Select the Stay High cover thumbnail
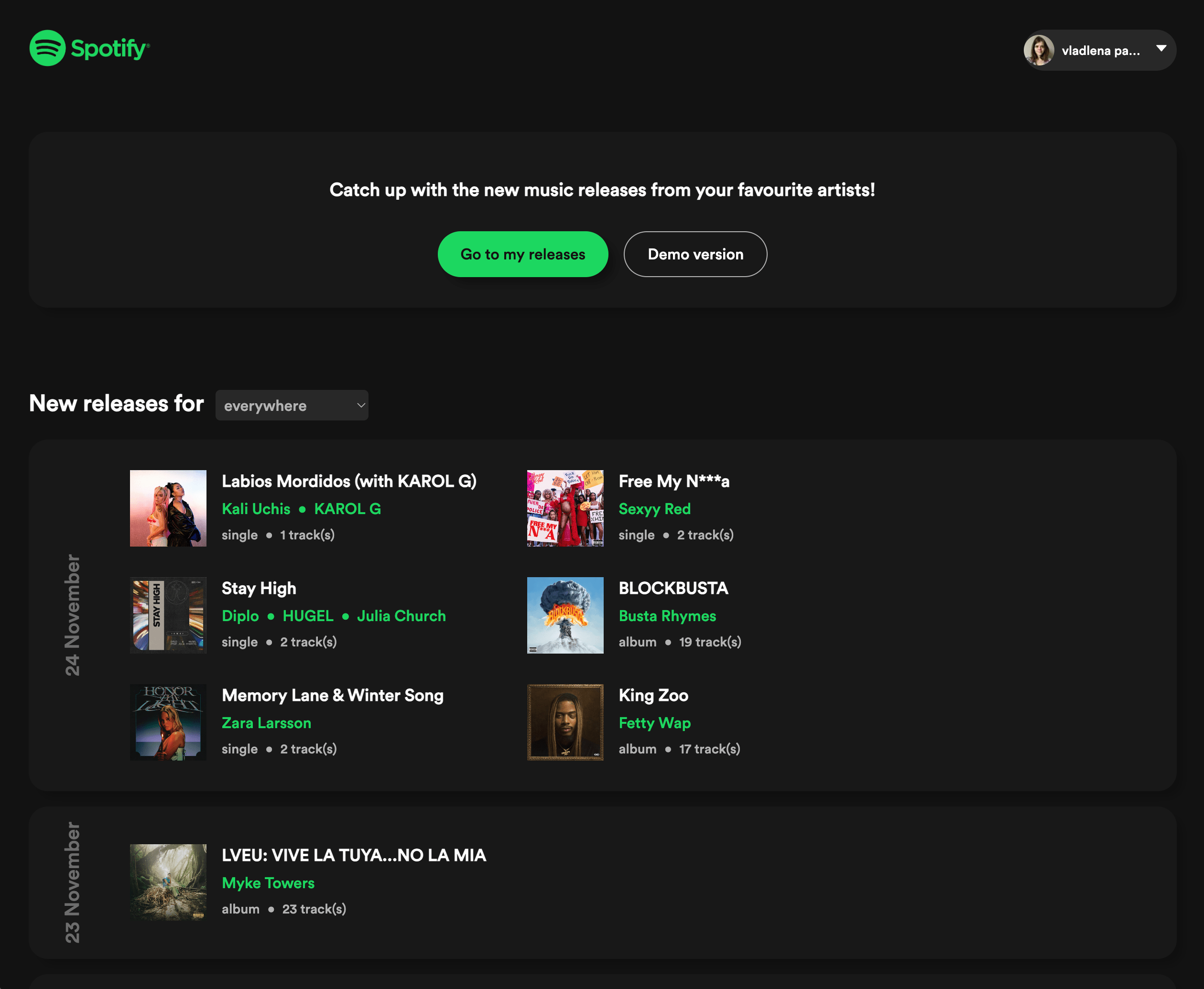The width and height of the screenshot is (1204, 989). tap(168, 615)
